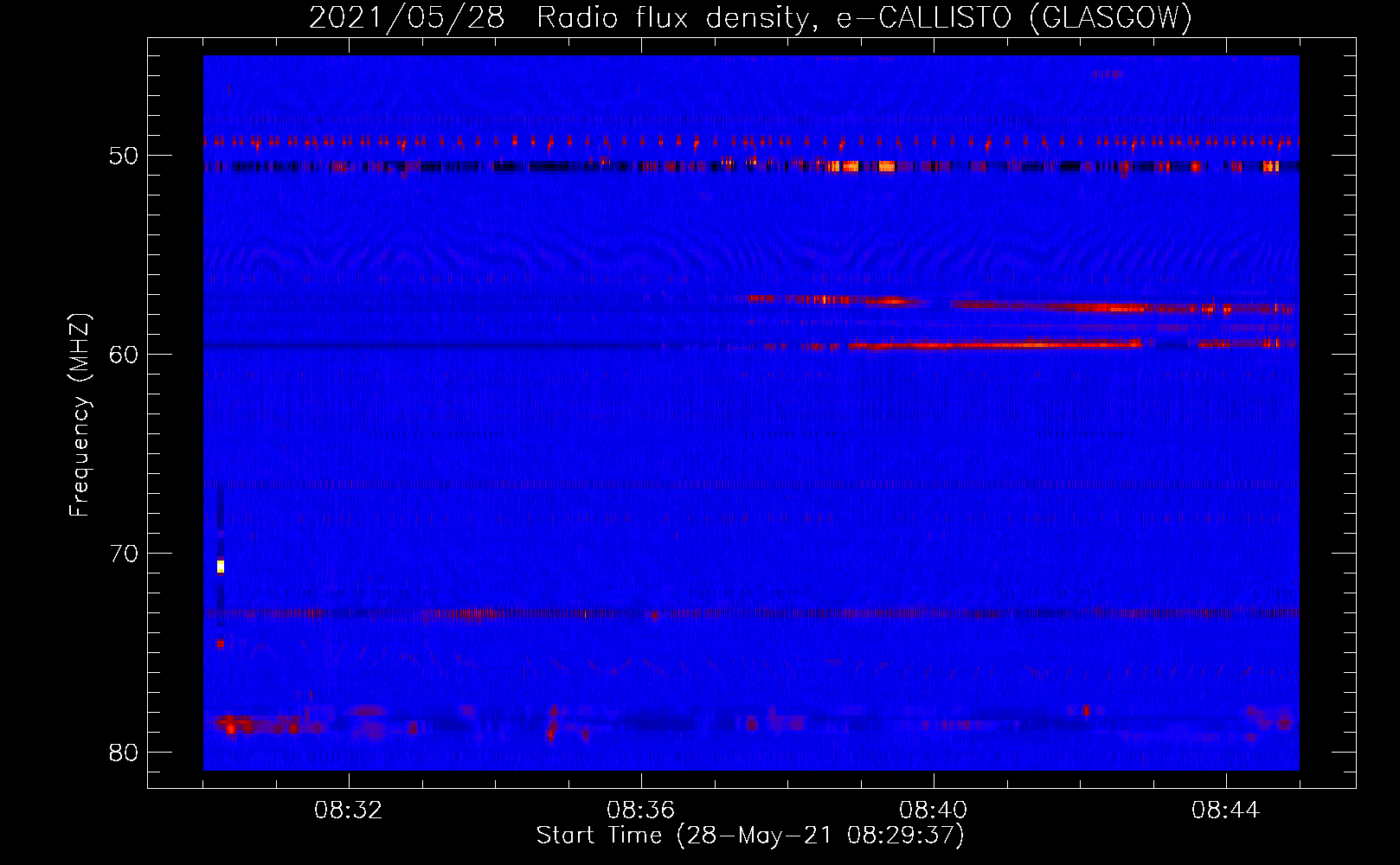Click the plot title mentioning e-CALLISTO (GLASGOW)

point(750,17)
